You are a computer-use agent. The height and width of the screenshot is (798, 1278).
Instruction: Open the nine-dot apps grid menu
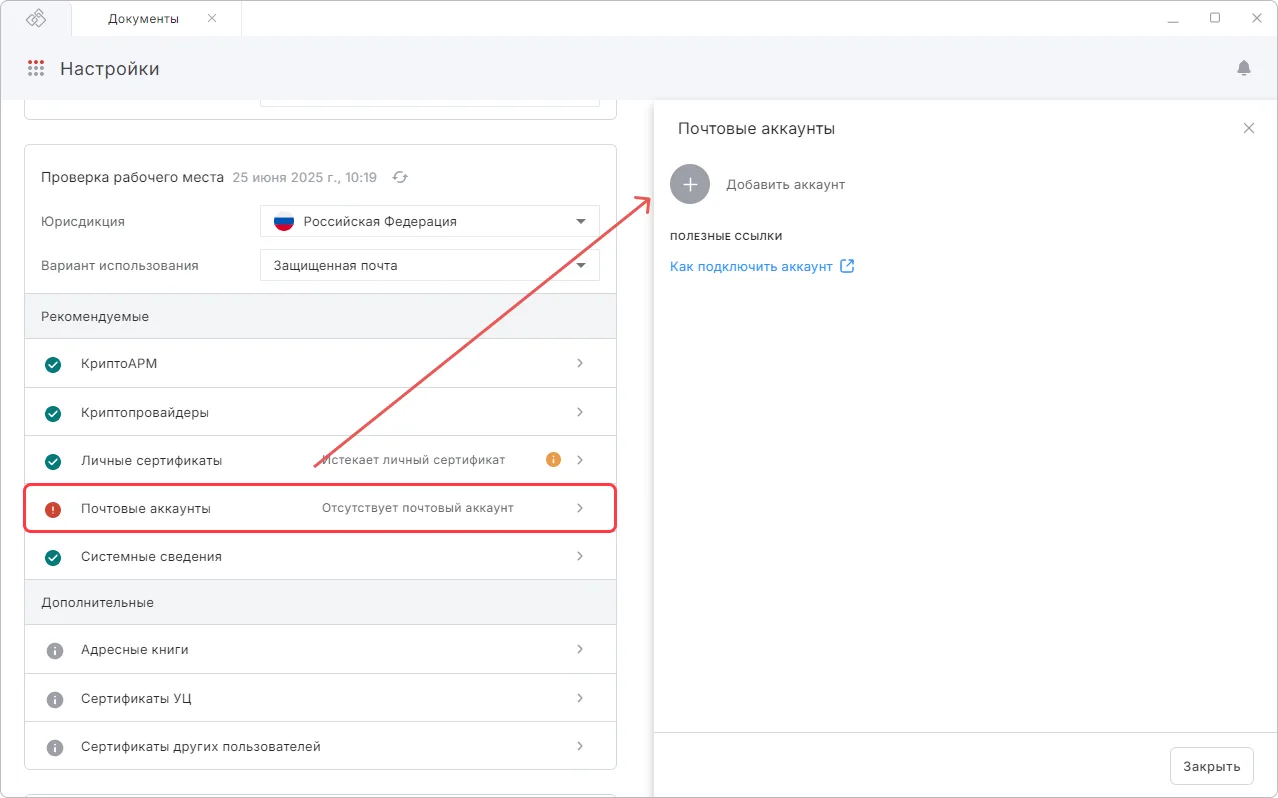[36, 68]
